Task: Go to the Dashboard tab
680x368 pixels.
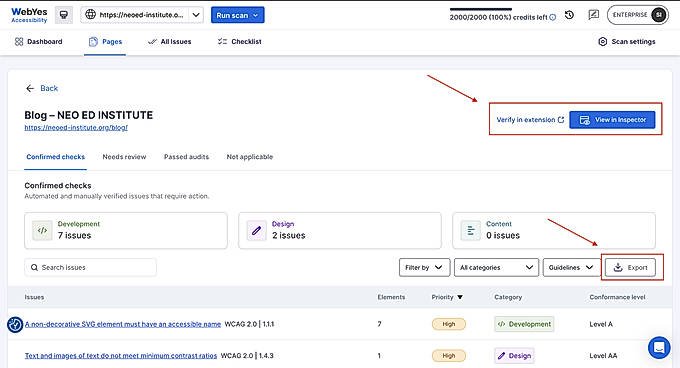Action: tap(39, 42)
